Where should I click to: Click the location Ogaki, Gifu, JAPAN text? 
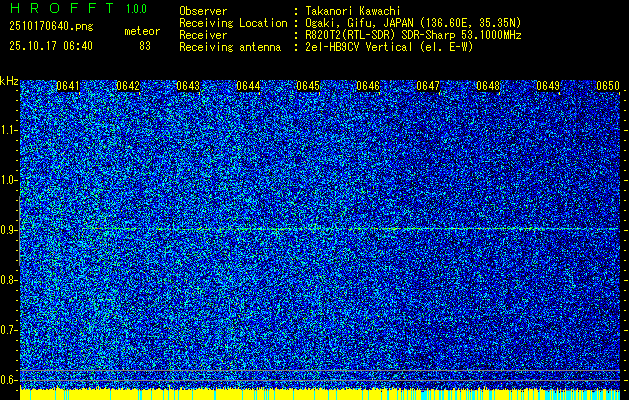tap(413, 23)
